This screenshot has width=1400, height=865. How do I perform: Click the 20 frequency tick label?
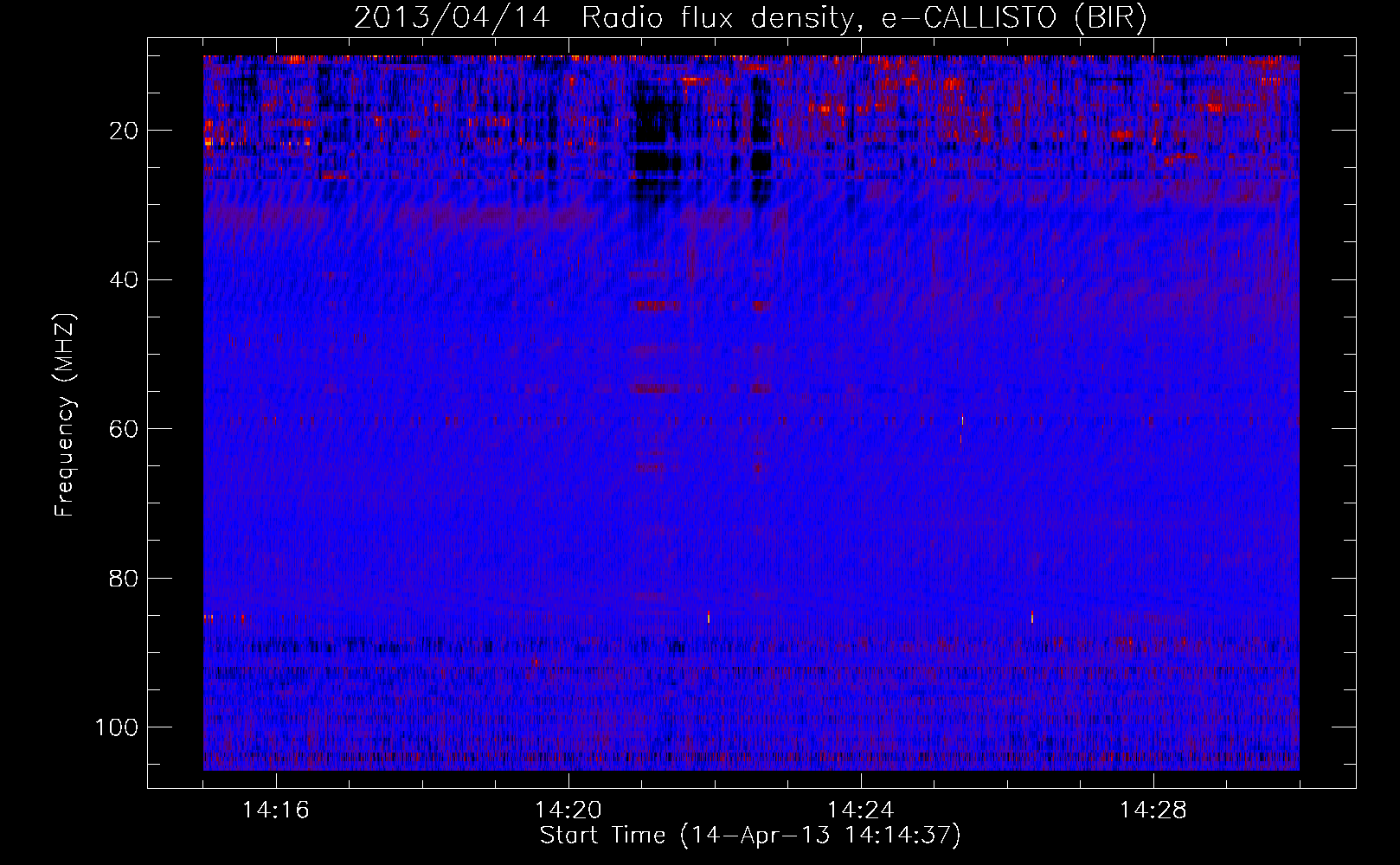click(123, 131)
